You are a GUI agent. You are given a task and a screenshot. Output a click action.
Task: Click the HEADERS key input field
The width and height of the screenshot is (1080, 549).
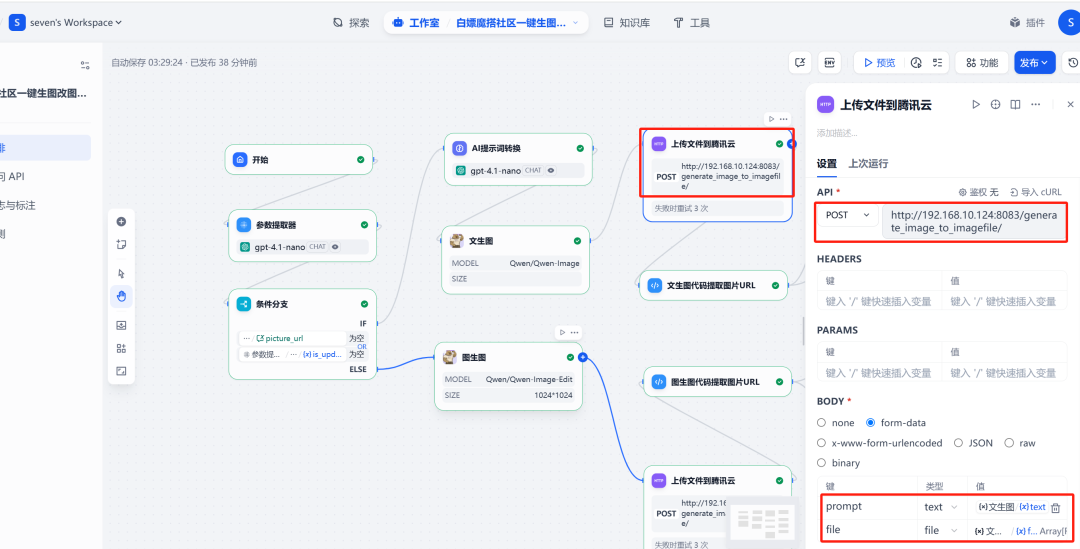coord(879,301)
